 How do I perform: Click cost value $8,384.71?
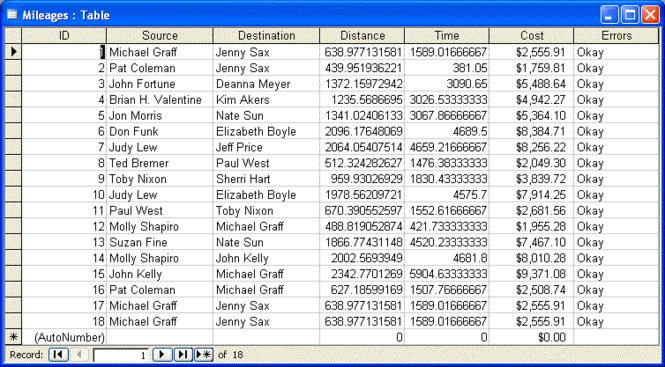(531, 132)
